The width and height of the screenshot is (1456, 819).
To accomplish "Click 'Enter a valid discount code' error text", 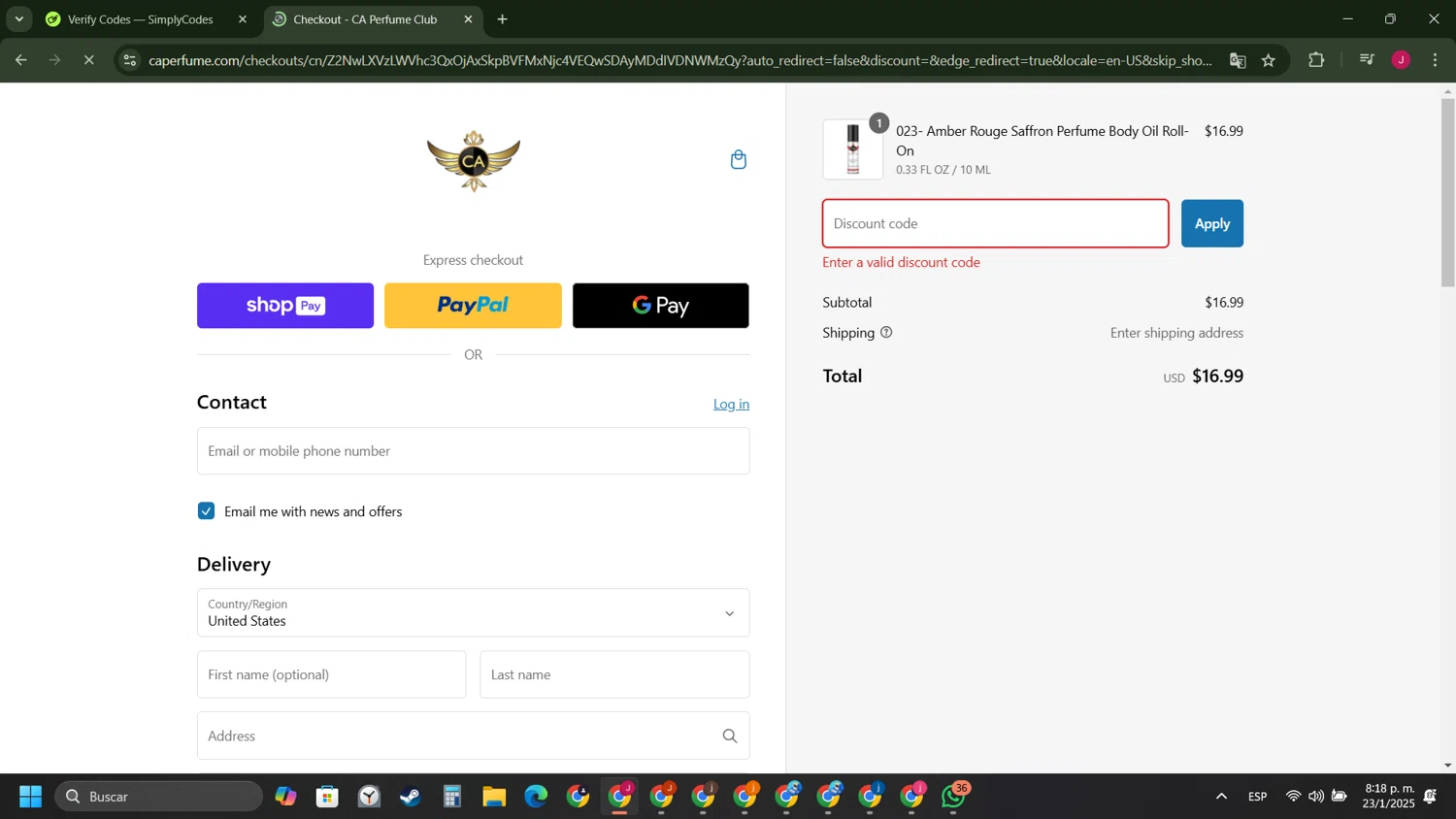I will pos(901,262).
